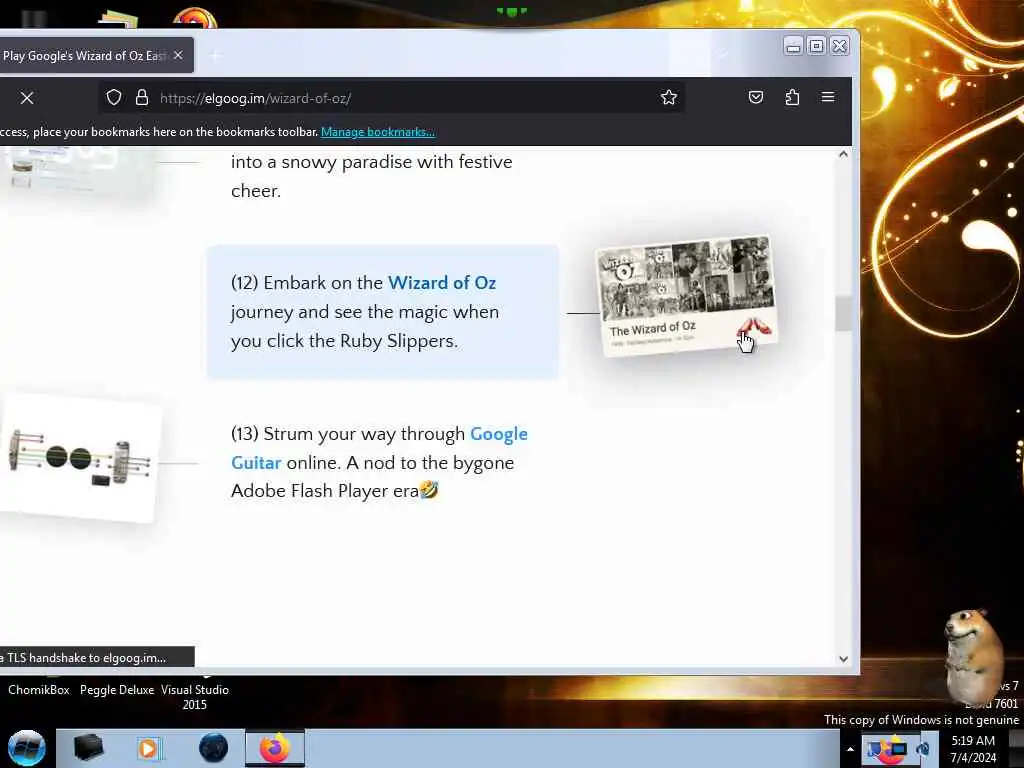This screenshot has width=1024, height=768.
Task: Close the Wizard of Oz tab
Action: point(178,56)
